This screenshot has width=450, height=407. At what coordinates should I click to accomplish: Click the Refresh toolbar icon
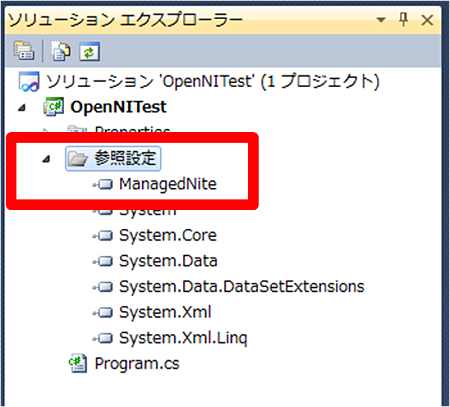(89, 51)
